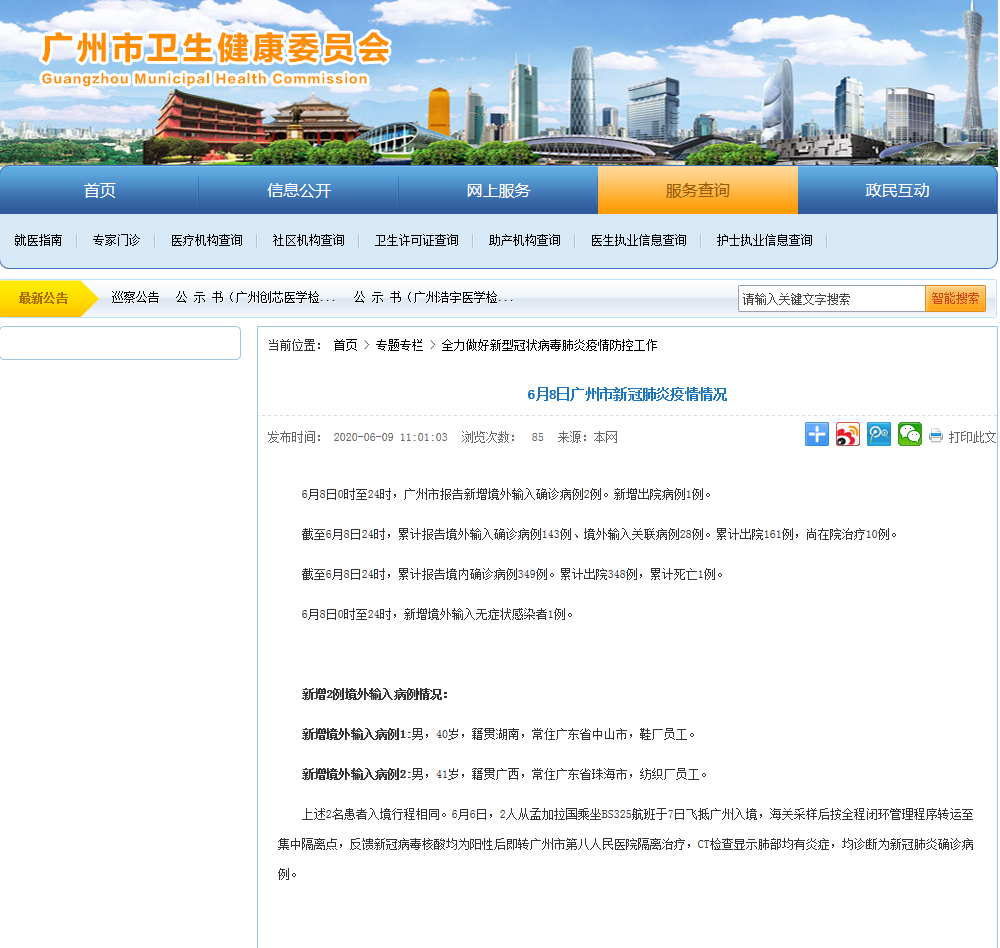Screen dimensions: 1000x948
Task: Open 医生执业信息查询 submenu item
Action: click(x=638, y=241)
